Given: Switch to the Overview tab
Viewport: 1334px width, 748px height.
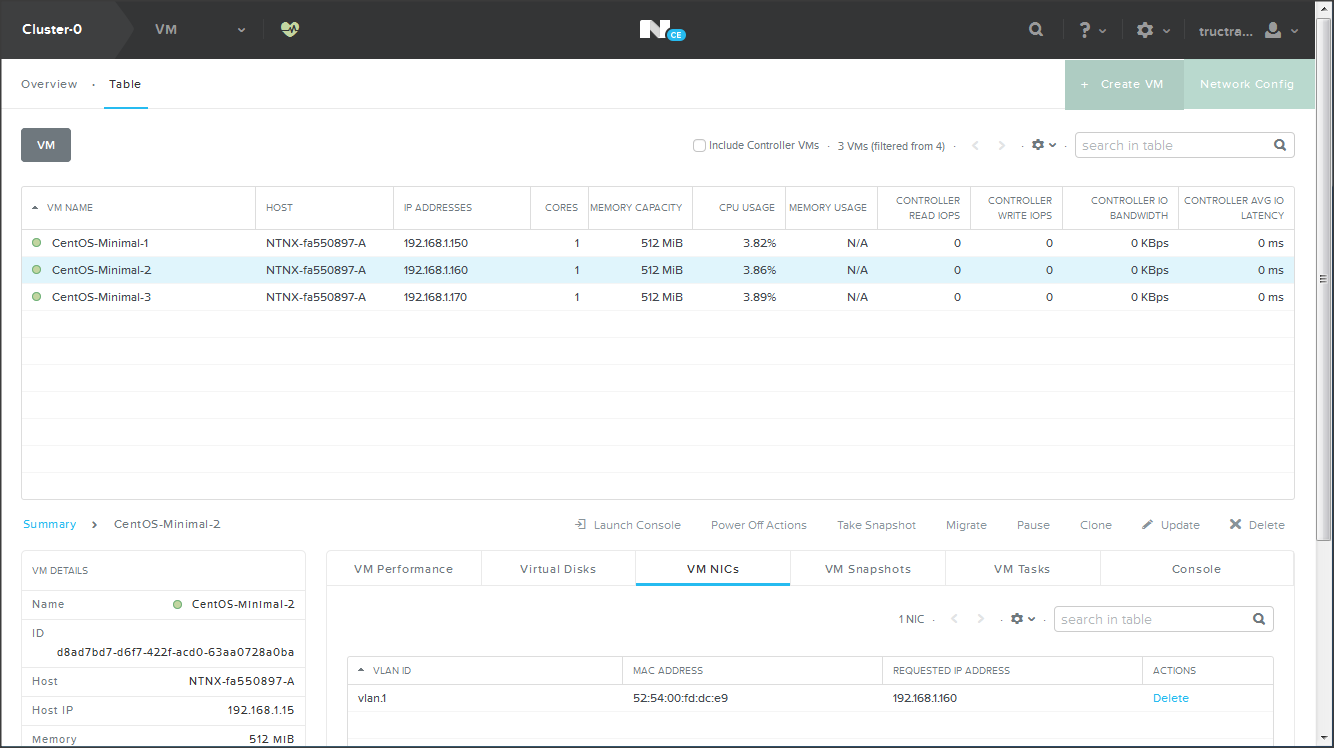Looking at the screenshot, I should pyautogui.click(x=49, y=84).
